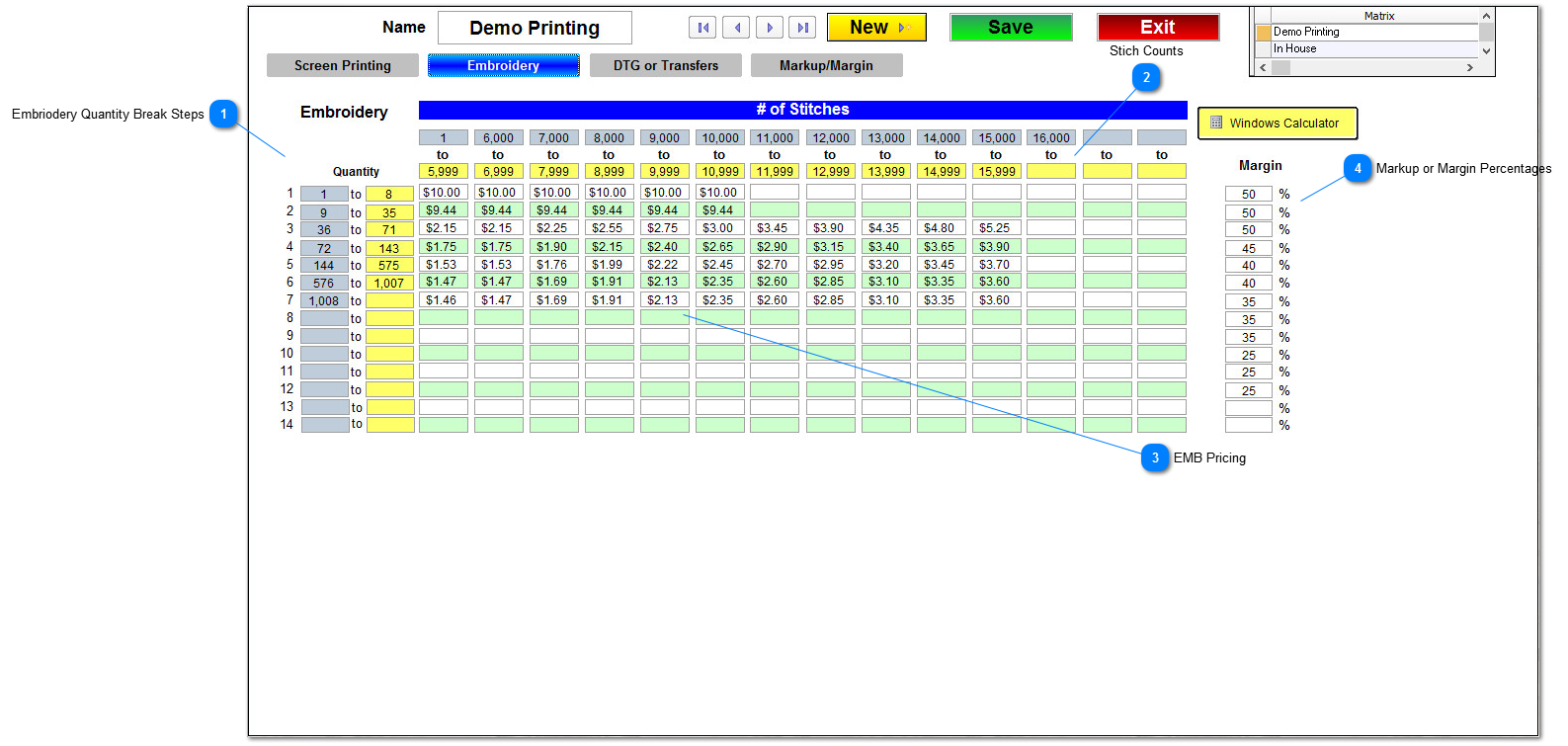
Task: Click annotation marker 1 for Quantity Break Steps
Action: [223, 114]
